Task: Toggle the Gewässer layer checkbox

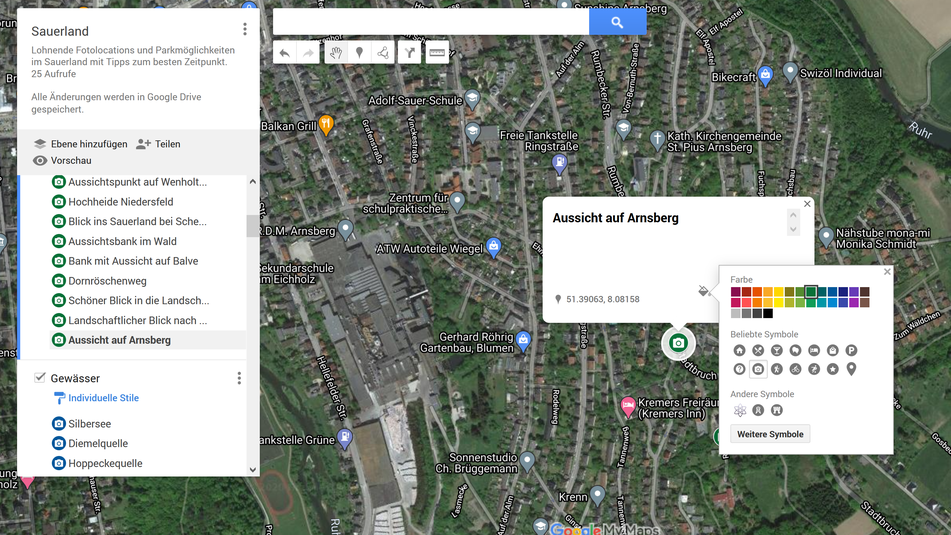Action: [39, 377]
